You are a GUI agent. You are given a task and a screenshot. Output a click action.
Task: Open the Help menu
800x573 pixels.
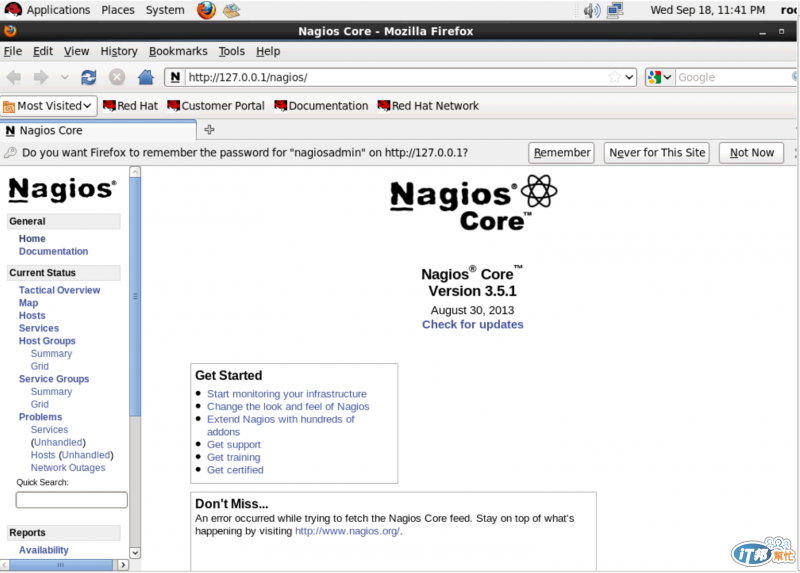click(268, 51)
